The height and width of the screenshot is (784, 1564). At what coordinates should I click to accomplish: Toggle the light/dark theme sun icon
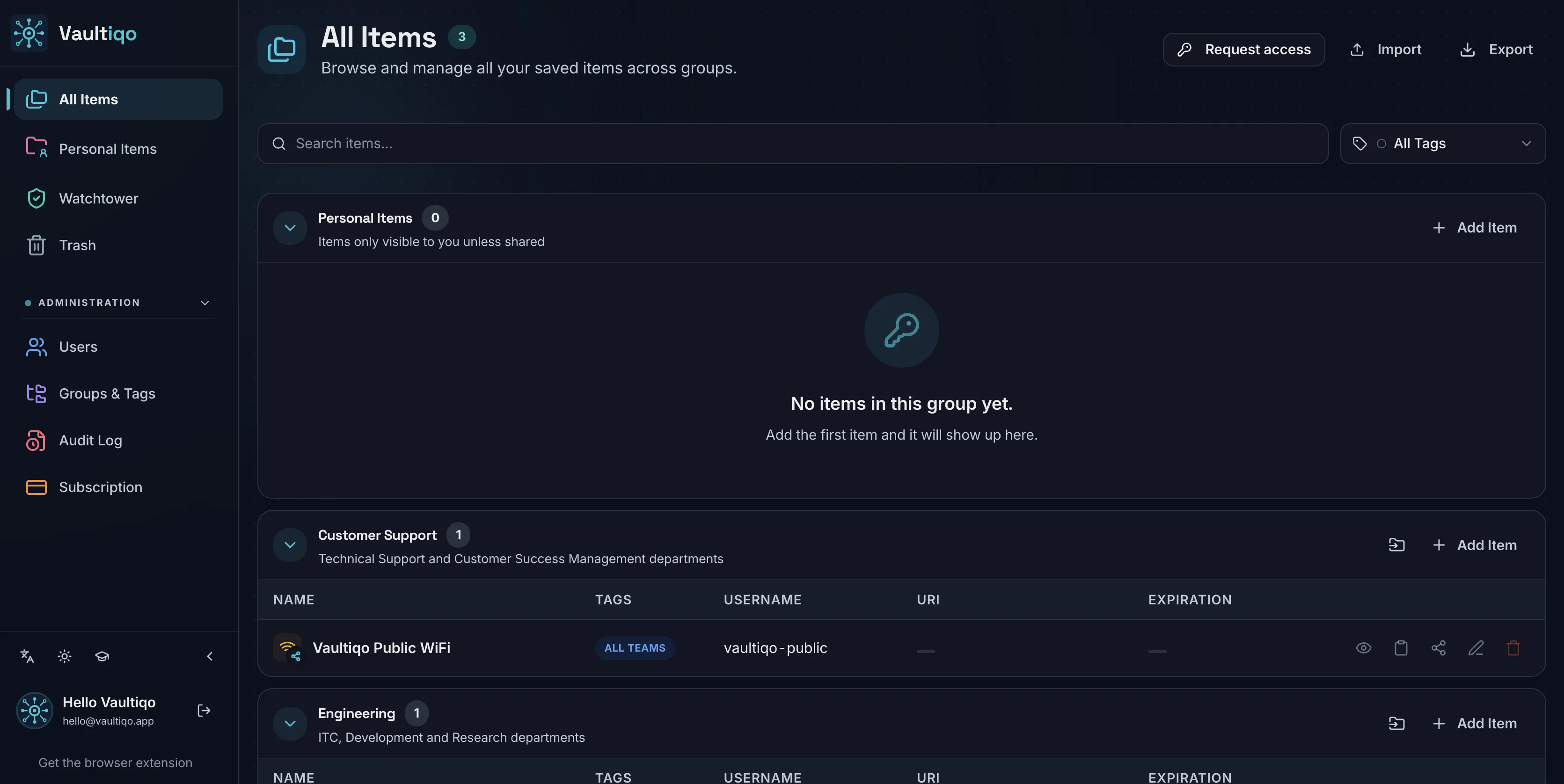pyautogui.click(x=65, y=656)
